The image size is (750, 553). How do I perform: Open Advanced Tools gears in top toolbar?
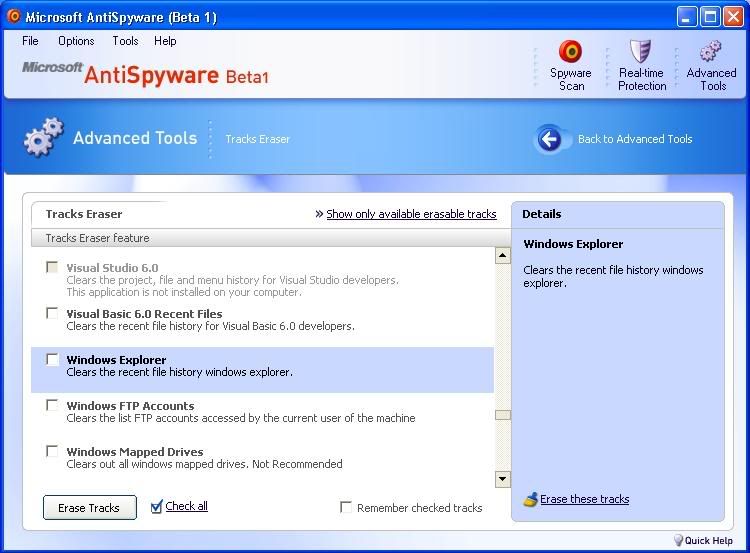(711, 51)
